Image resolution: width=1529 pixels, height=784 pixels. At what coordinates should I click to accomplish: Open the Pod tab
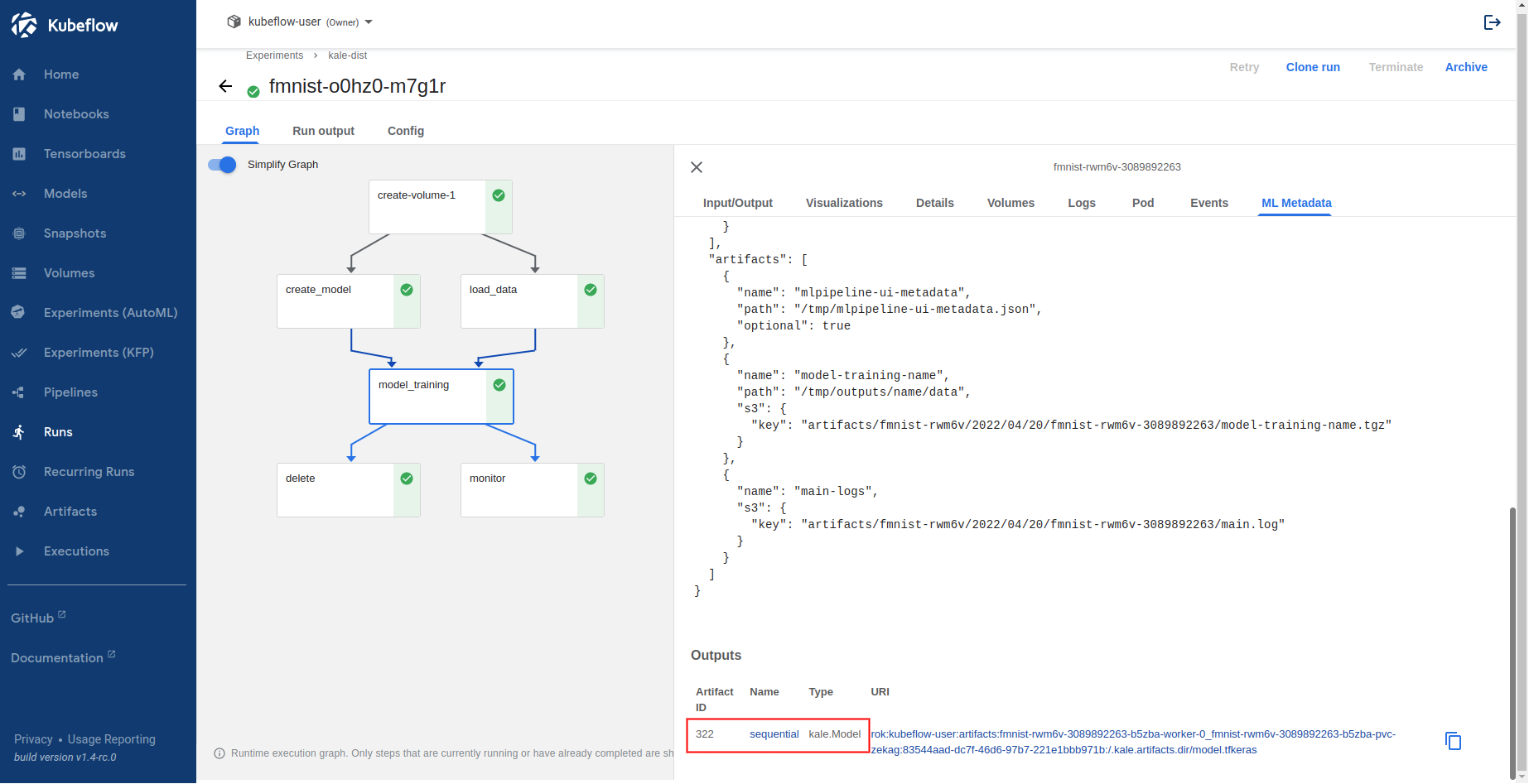click(1143, 203)
